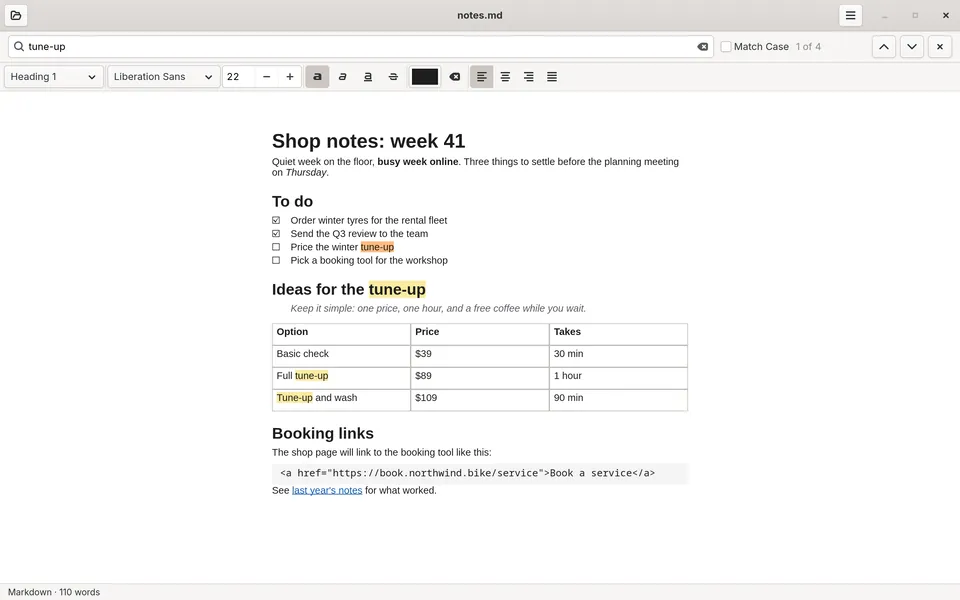Click the 'Basic check' table cell
This screenshot has height=600, width=960.
pyautogui.click(x=341, y=356)
